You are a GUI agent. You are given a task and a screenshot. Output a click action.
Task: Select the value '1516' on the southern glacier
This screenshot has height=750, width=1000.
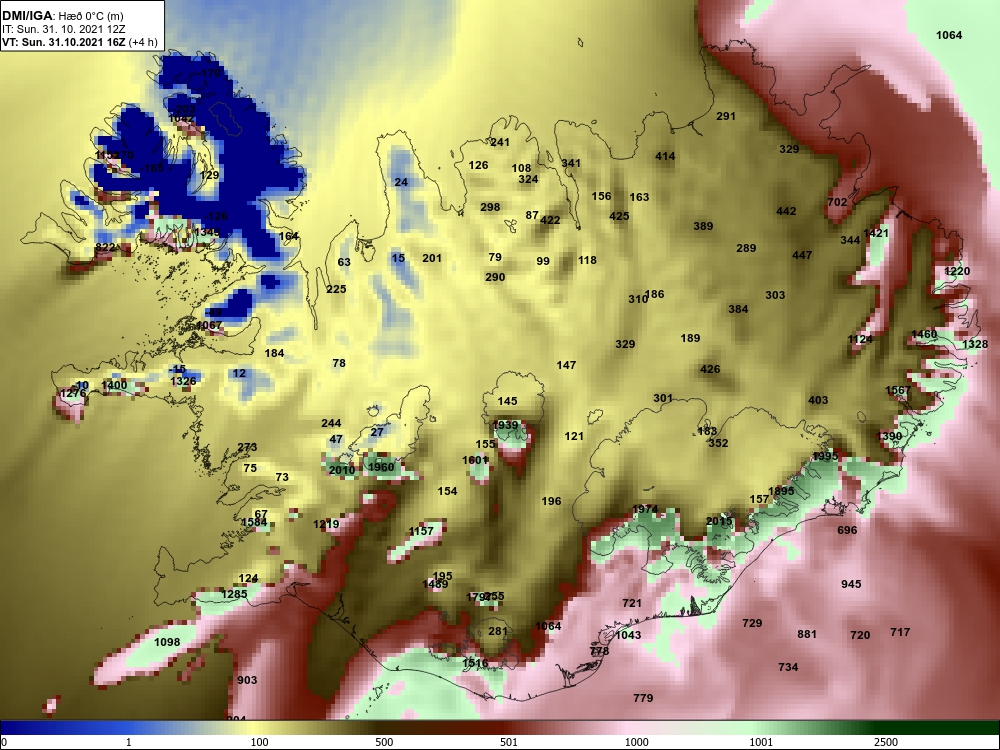[475, 663]
